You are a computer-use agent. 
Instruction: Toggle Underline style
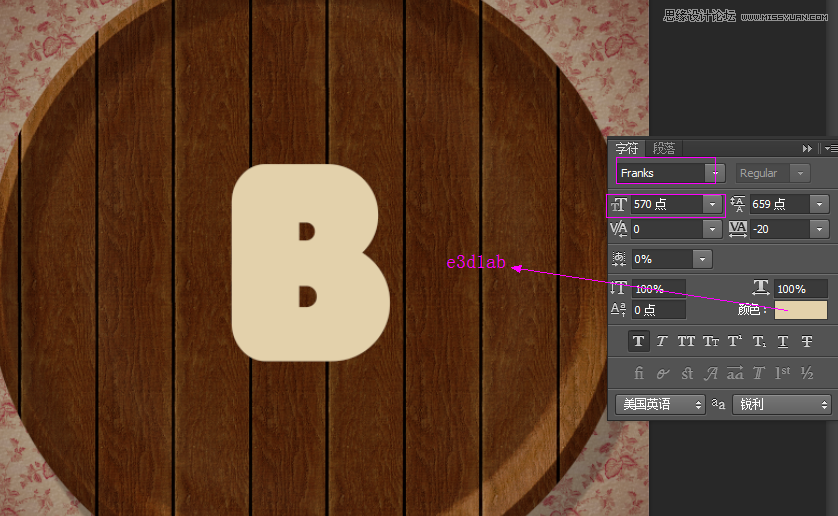click(783, 341)
